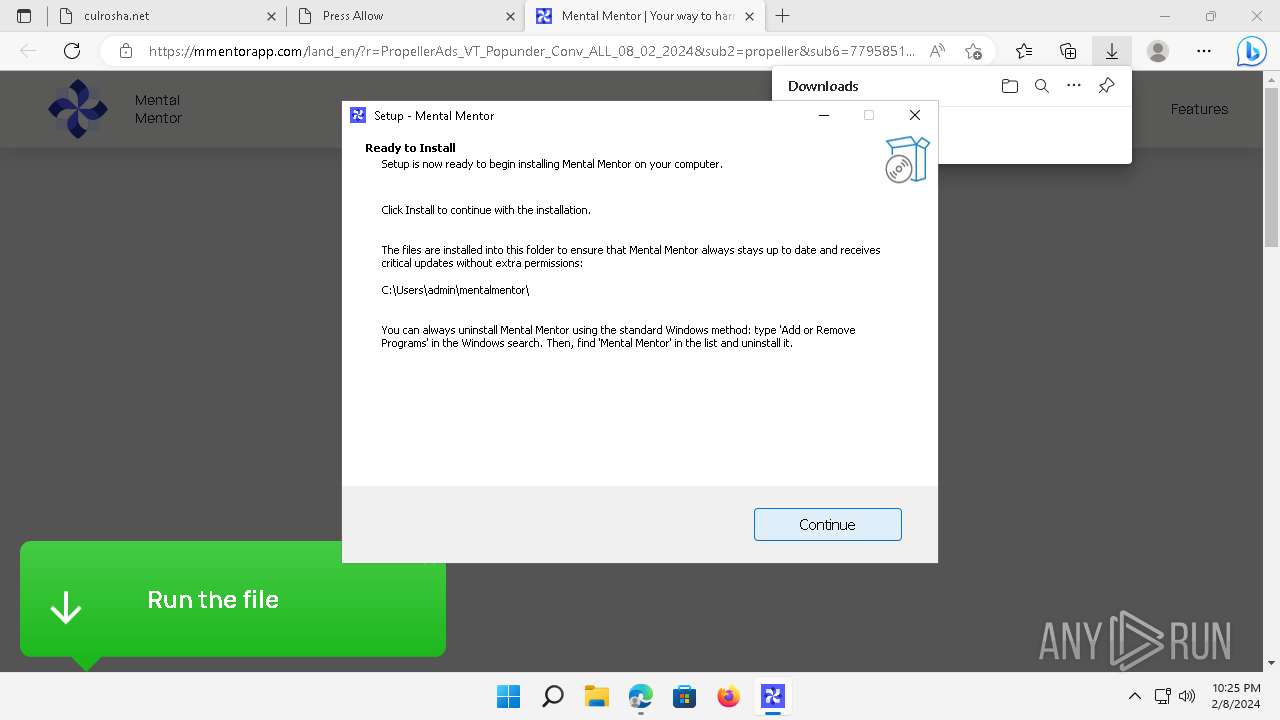Open a new browser tab
This screenshot has width=1280, height=720.
(783, 16)
